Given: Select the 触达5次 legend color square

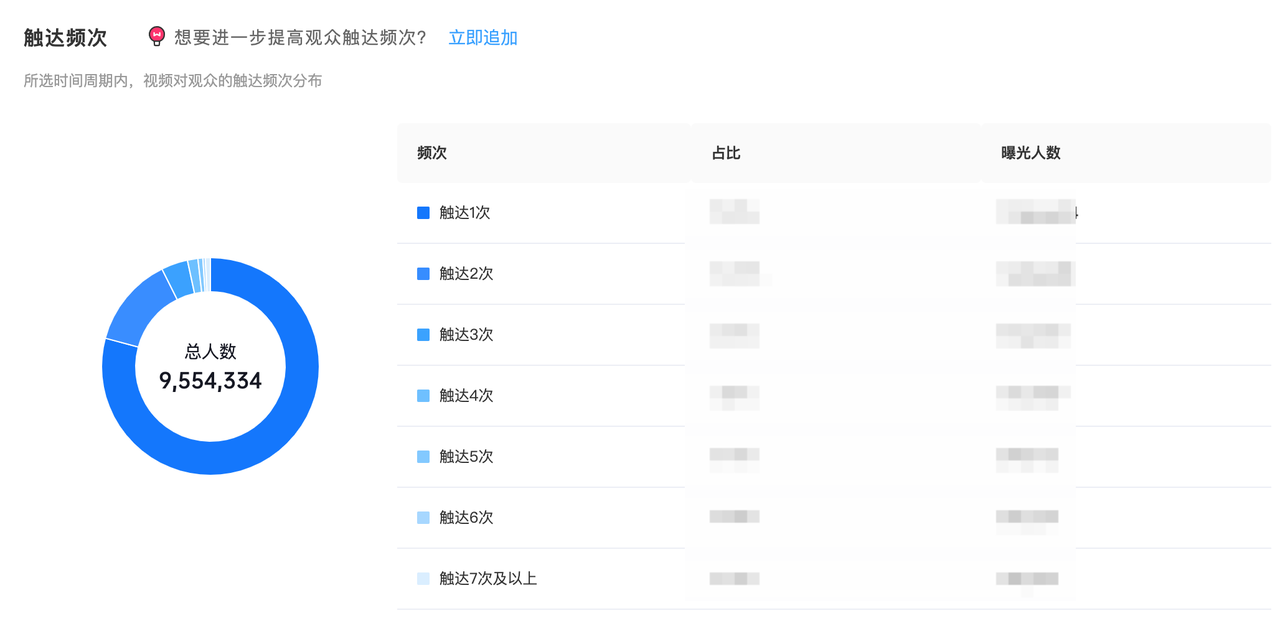Looking at the screenshot, I should pyautogui.click(x=423, y=457).
